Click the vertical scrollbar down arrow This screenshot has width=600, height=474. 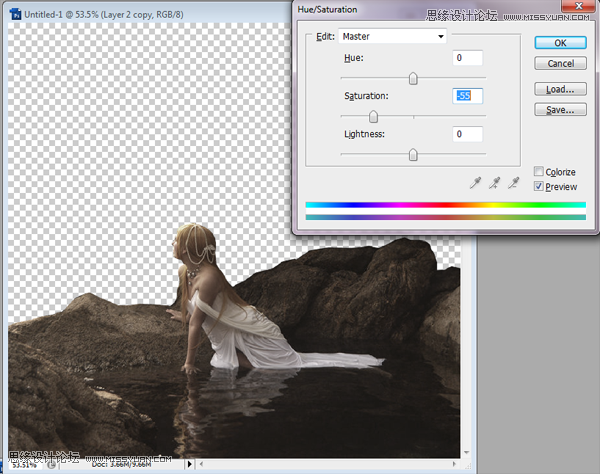tap(466, 452)
